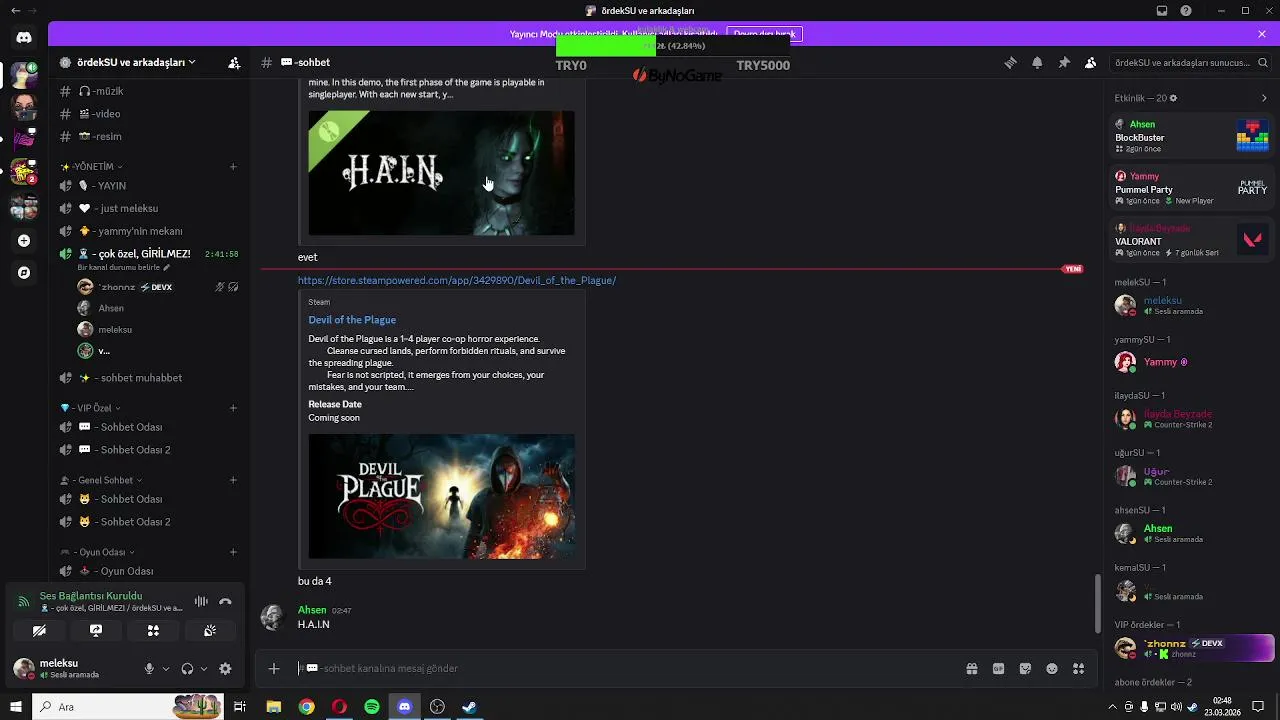Click the Devil of the Plague embed title
The height and width of the screenshot is (720, 1280).
[352, 320]
